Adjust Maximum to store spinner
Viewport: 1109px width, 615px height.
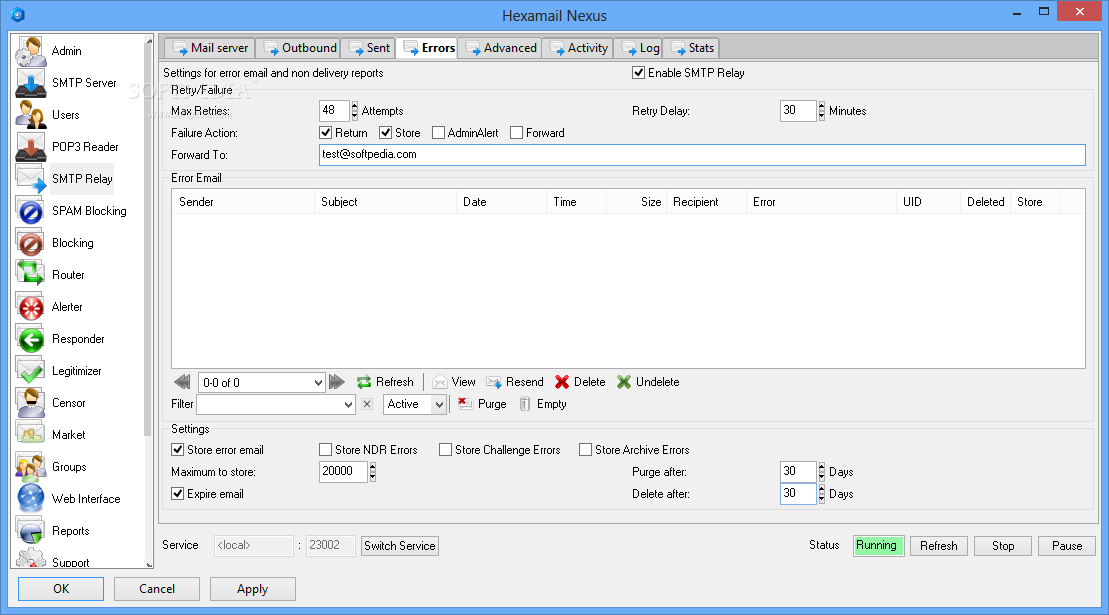click(373, 472)
